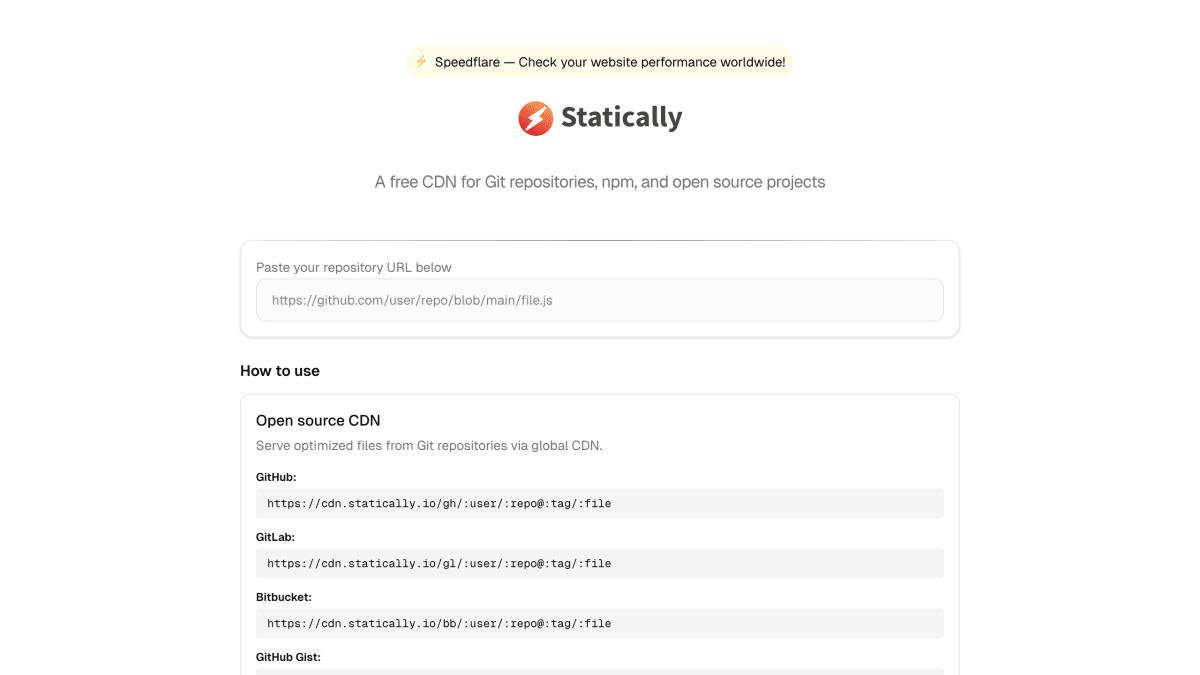Click the 'Serve optimized files' description text
This screenshot has width=1200, height=675.
429,446
